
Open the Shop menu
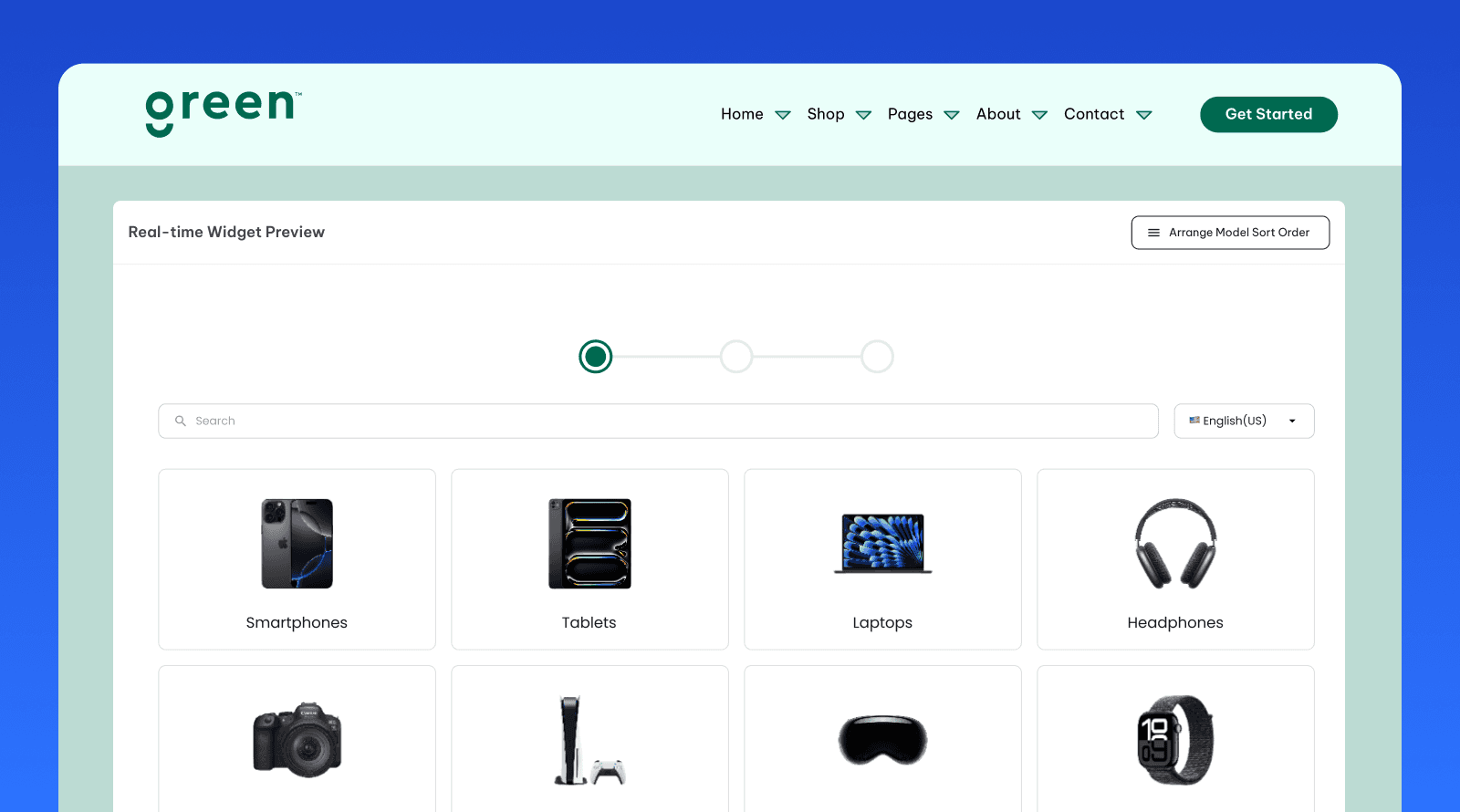[x=826, y=114]
